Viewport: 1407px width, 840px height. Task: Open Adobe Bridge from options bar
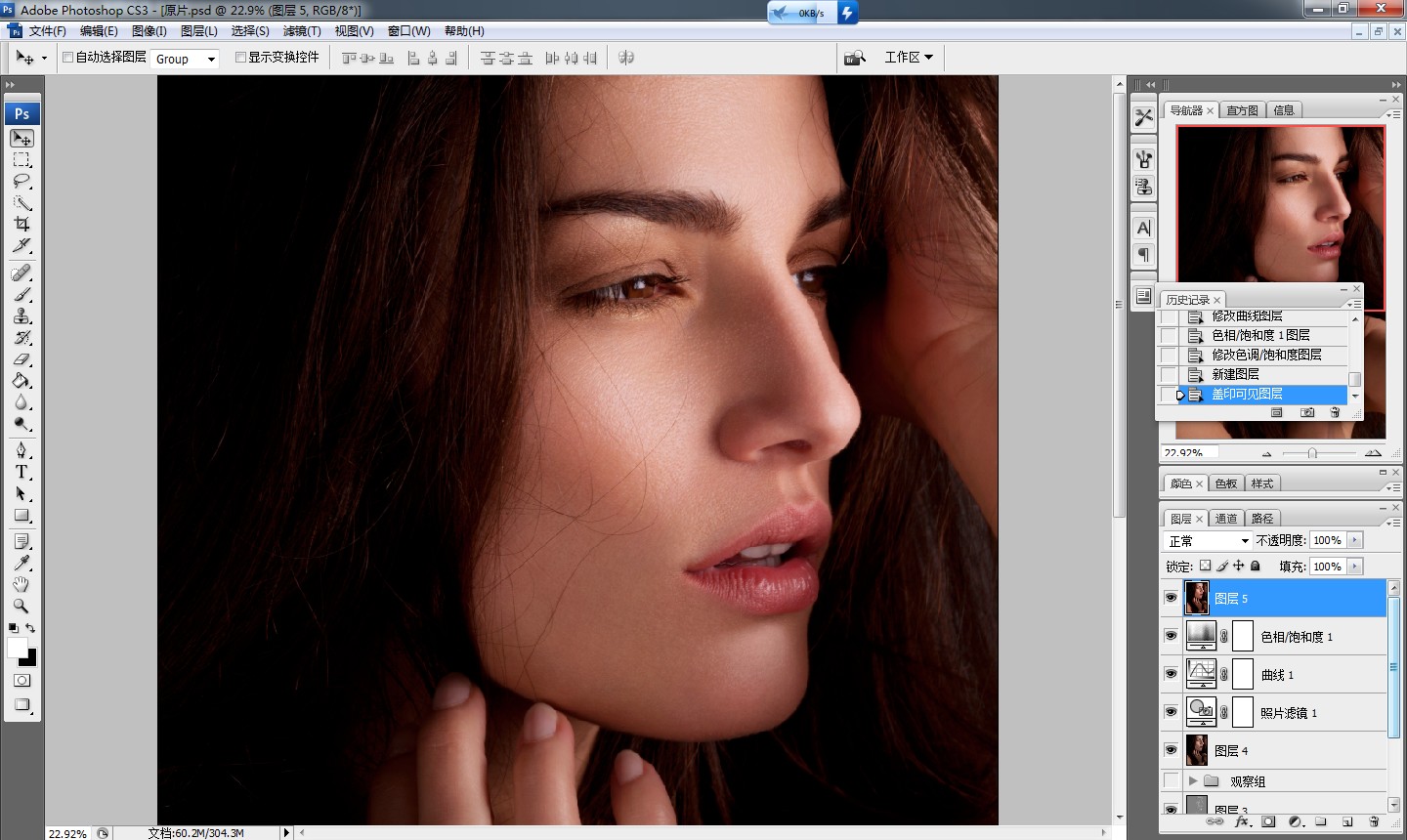point(855,58)
